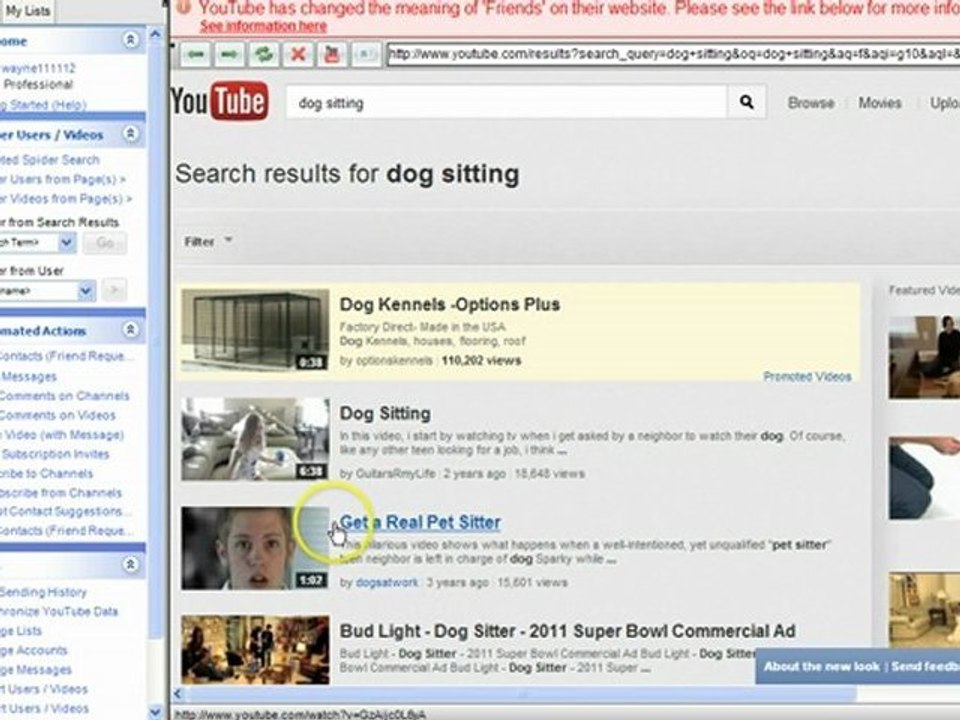Click the See information here link
This screenshot has height=720, width=960.
(x=263, y=26)
